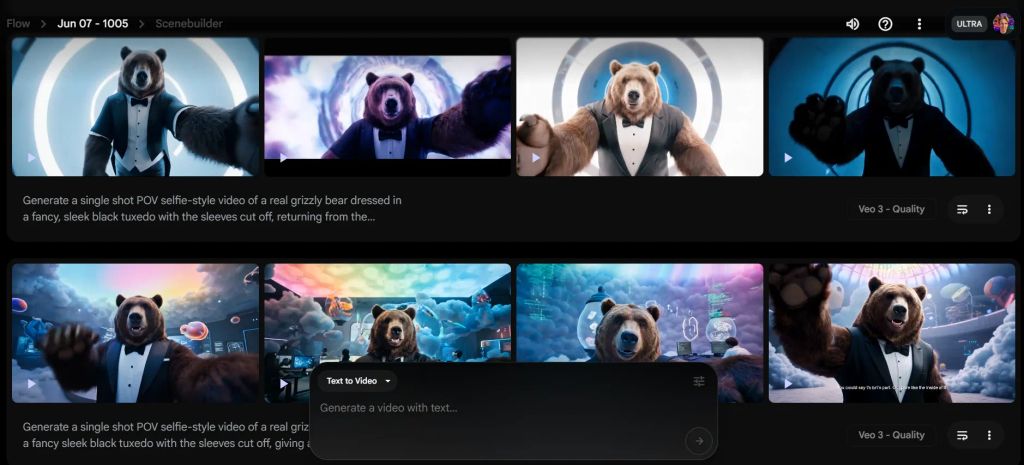Open the first top-row video of bear in tuxedo
Screen dimensions: 1024x465
tap(135, 106)
